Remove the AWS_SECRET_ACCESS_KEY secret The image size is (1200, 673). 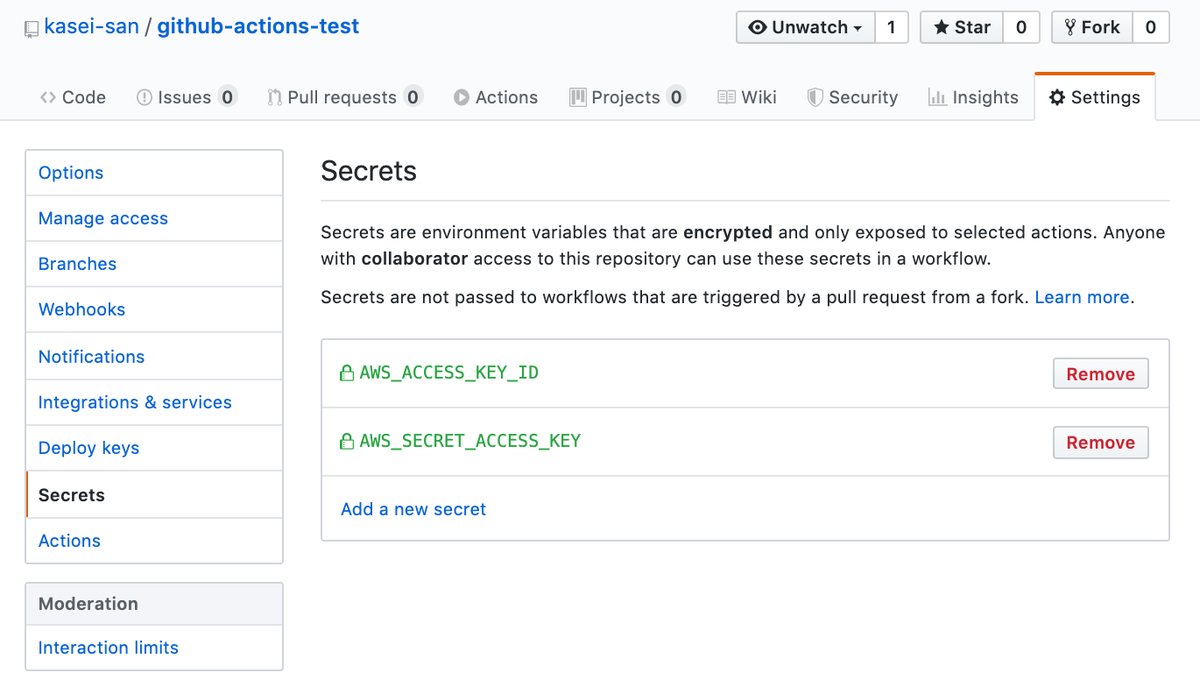[x=1101, y=442]
